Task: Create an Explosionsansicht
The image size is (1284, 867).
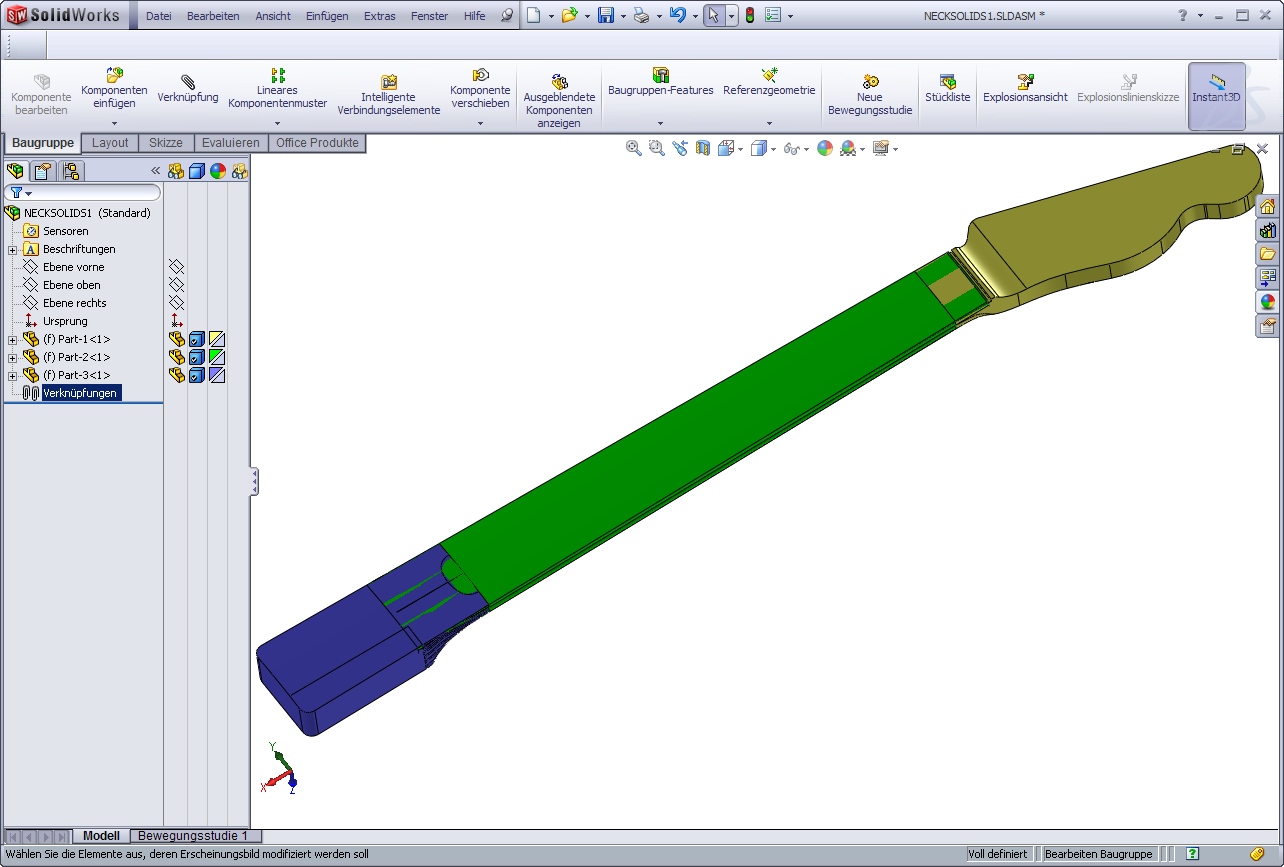Action: point(1025,88)
